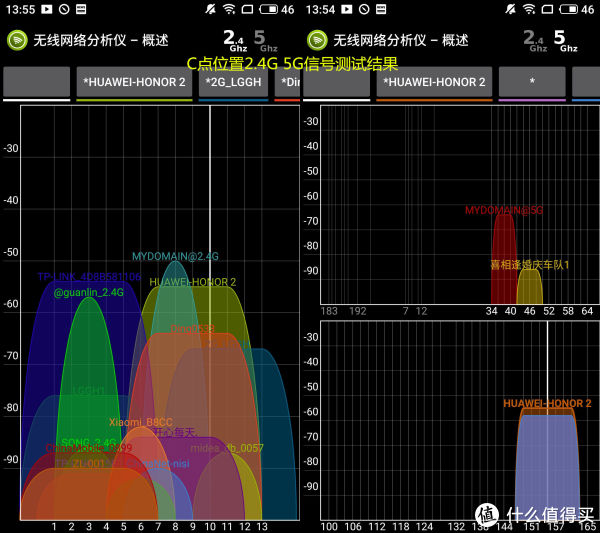Select the *2G_LGGH network filter button
The width and height of the screenshot is (600, 533).
click(x=233, y=82)
